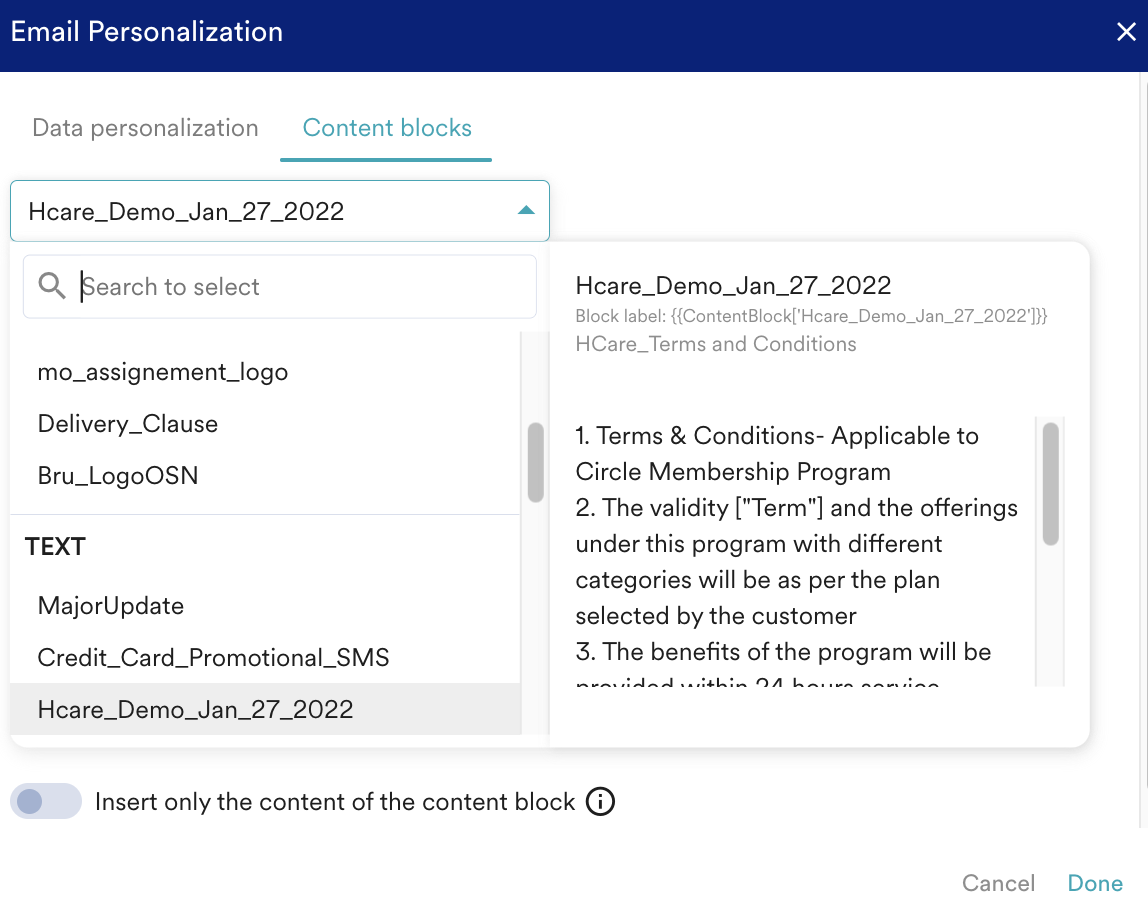Select the Delivery_Clause content block

128,423
